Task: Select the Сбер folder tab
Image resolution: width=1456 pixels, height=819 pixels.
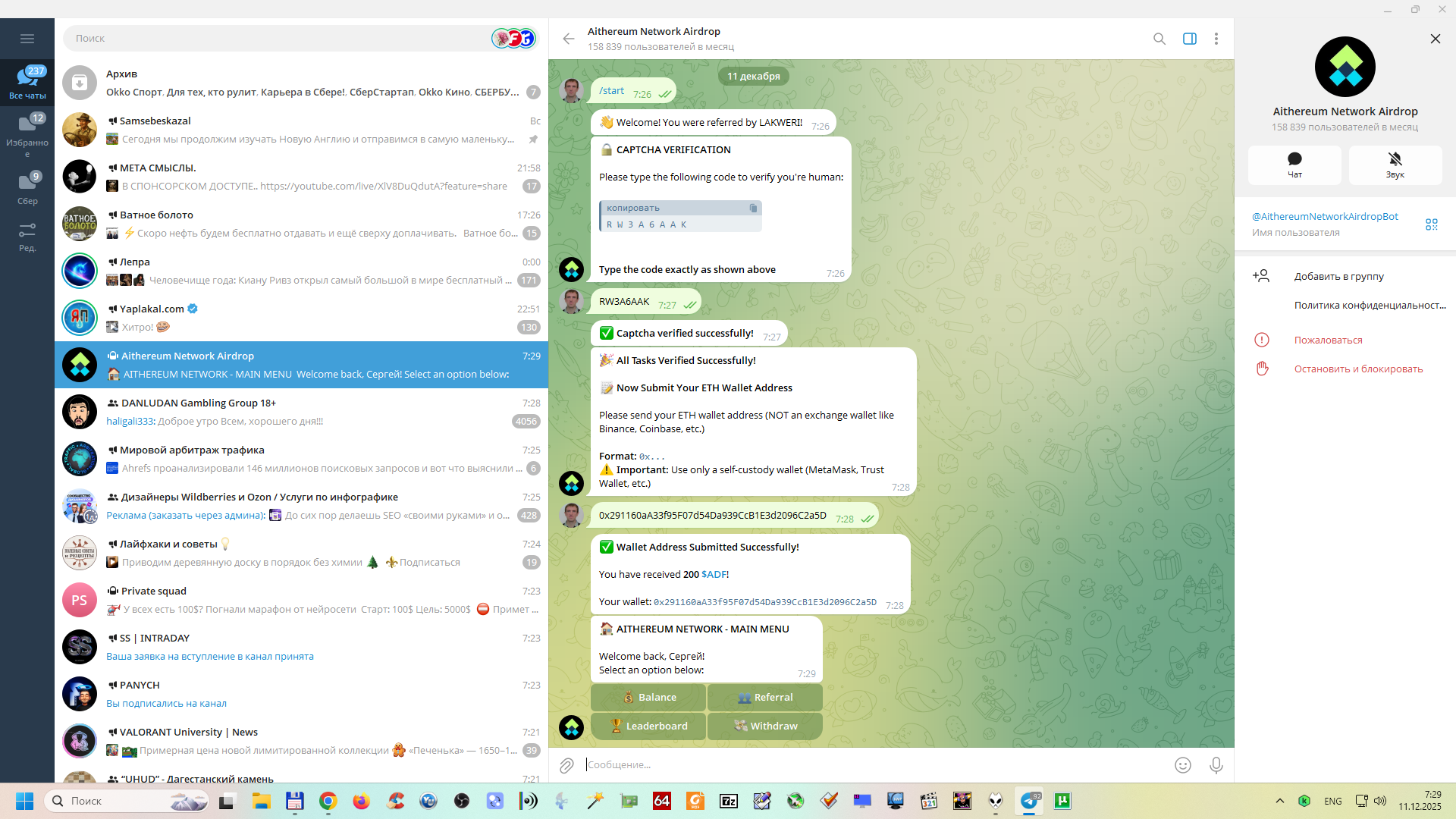Action: 27,189
